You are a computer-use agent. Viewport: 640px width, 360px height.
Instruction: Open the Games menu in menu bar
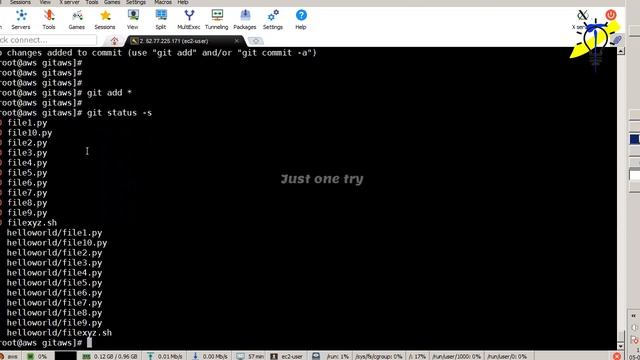pyautogui.click(x=112, y=2)
